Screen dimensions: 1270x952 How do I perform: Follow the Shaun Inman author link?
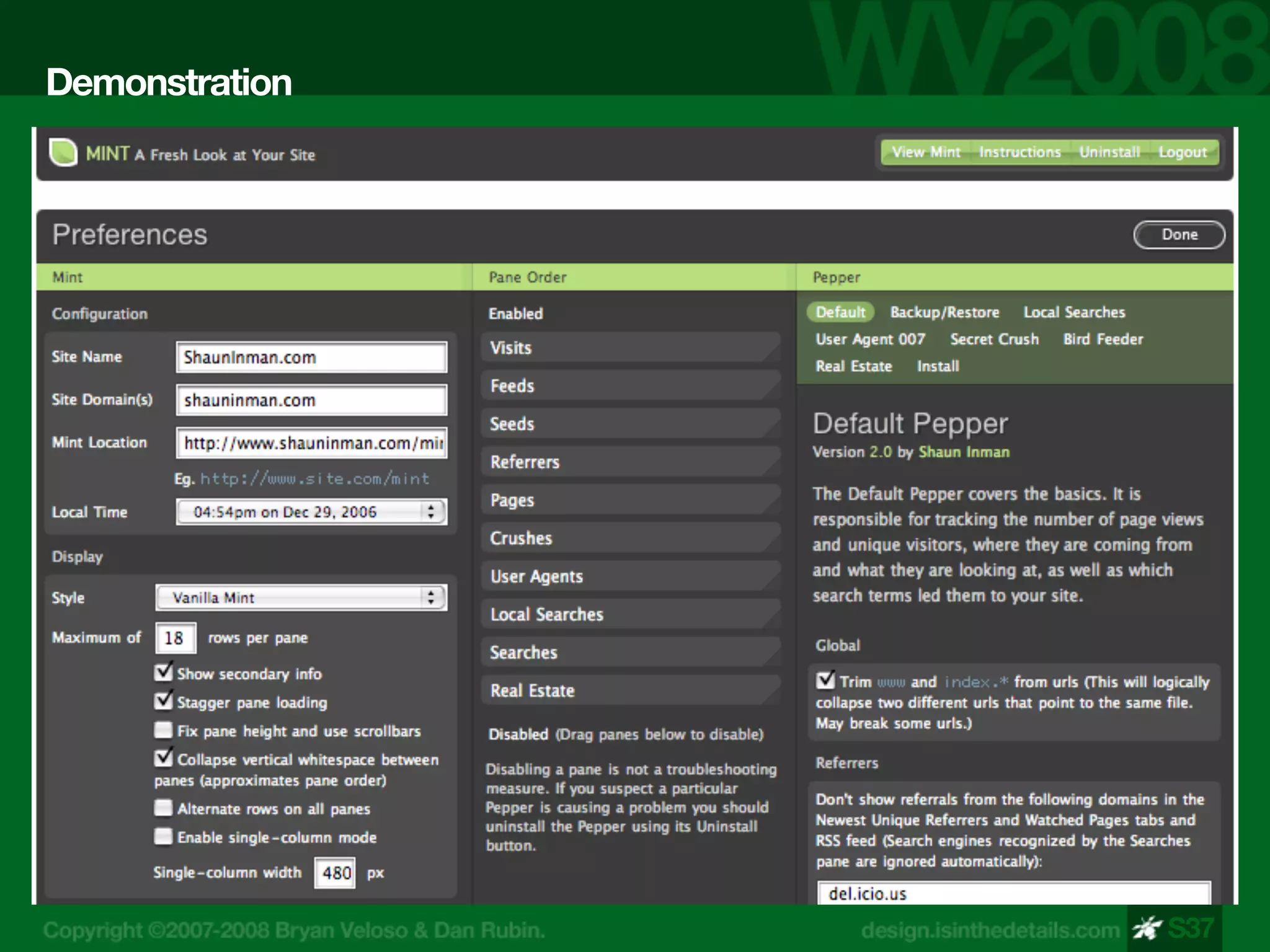tap(964, 452)
